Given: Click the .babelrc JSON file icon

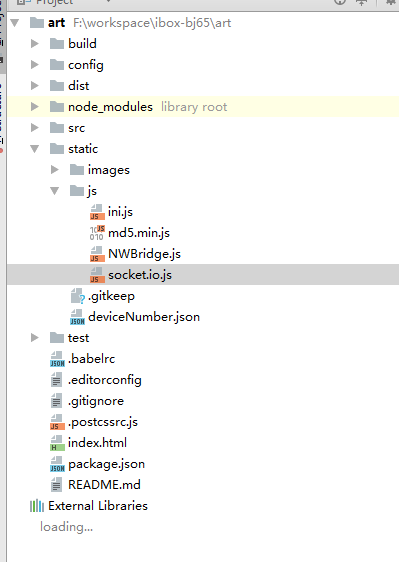Looking at the screenshot, I should click(57, 359).
